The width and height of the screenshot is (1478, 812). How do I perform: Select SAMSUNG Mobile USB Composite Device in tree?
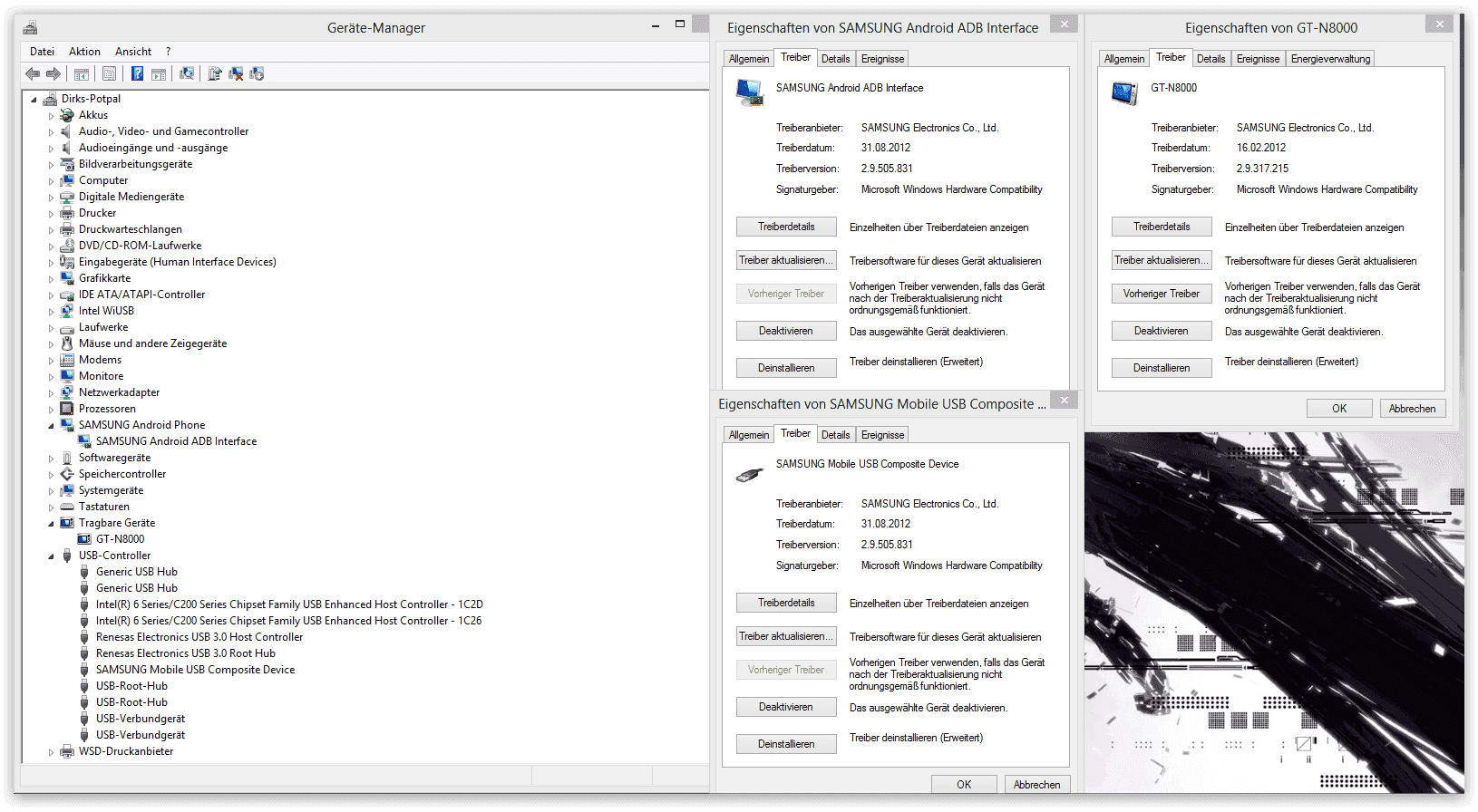195,670
